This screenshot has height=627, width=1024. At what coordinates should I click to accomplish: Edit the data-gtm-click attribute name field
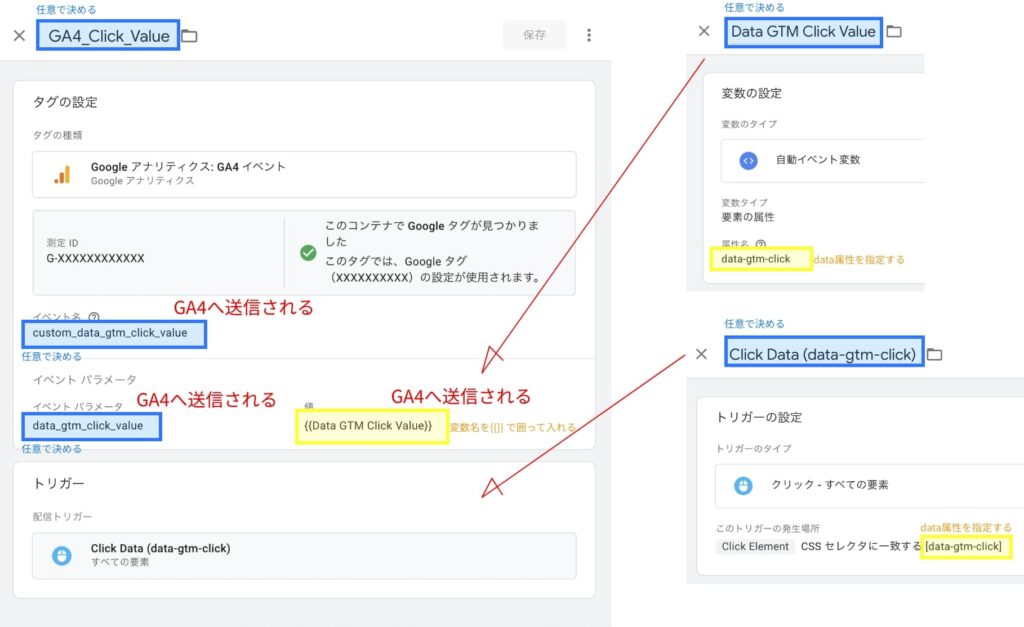760,260
